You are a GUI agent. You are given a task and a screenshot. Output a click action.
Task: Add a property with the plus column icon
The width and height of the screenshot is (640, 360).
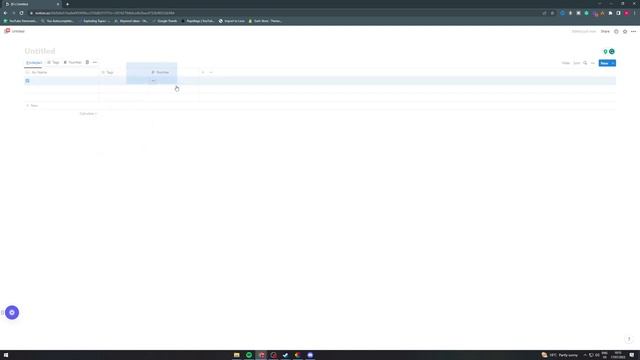pyautogui.click(x=203, y=72)
